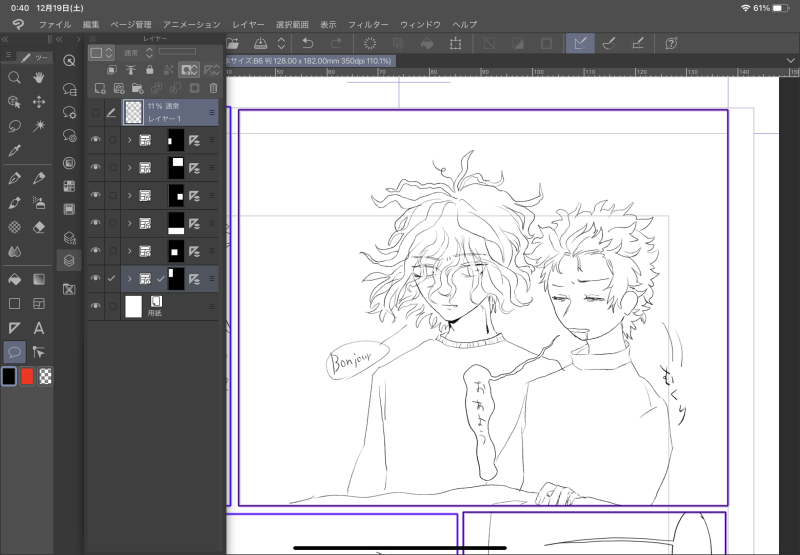
Task: Select the red sub color swatch
Action: tap(27, 376)
